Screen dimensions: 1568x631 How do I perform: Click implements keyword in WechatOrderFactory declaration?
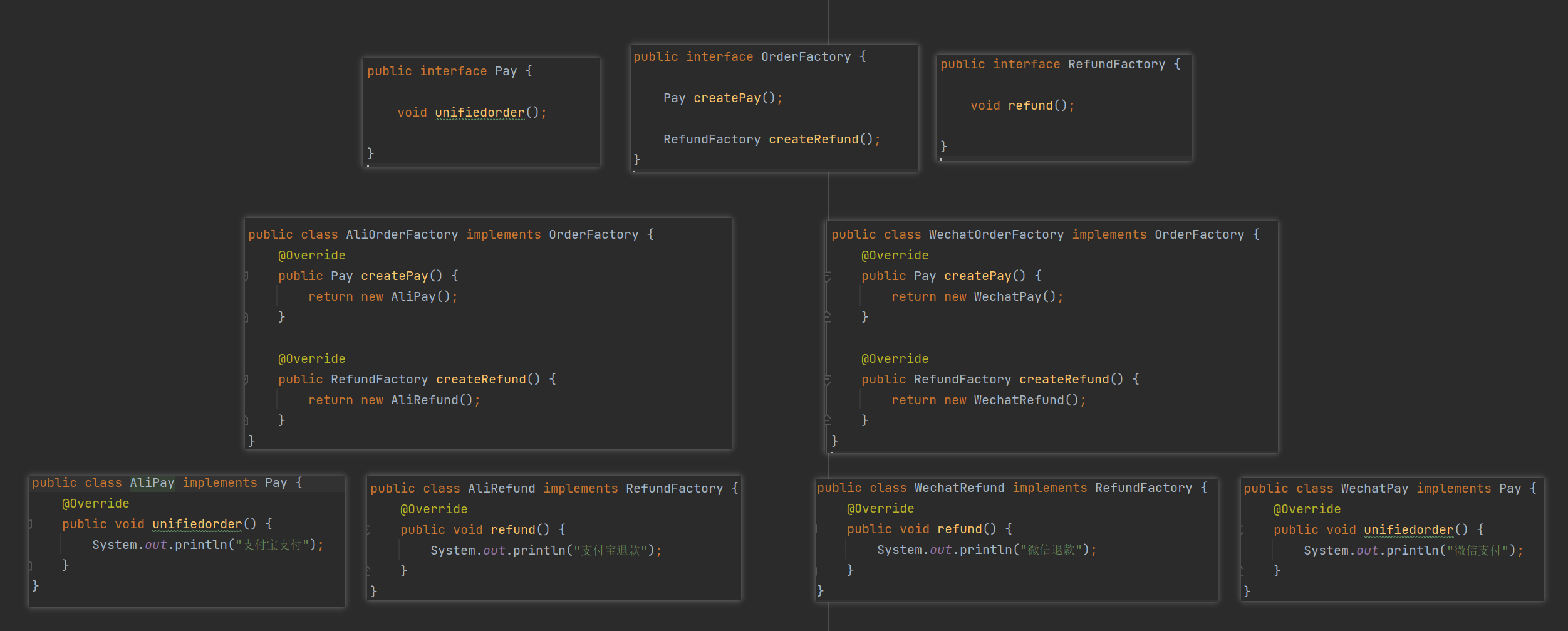click(x=1109, y=235)
